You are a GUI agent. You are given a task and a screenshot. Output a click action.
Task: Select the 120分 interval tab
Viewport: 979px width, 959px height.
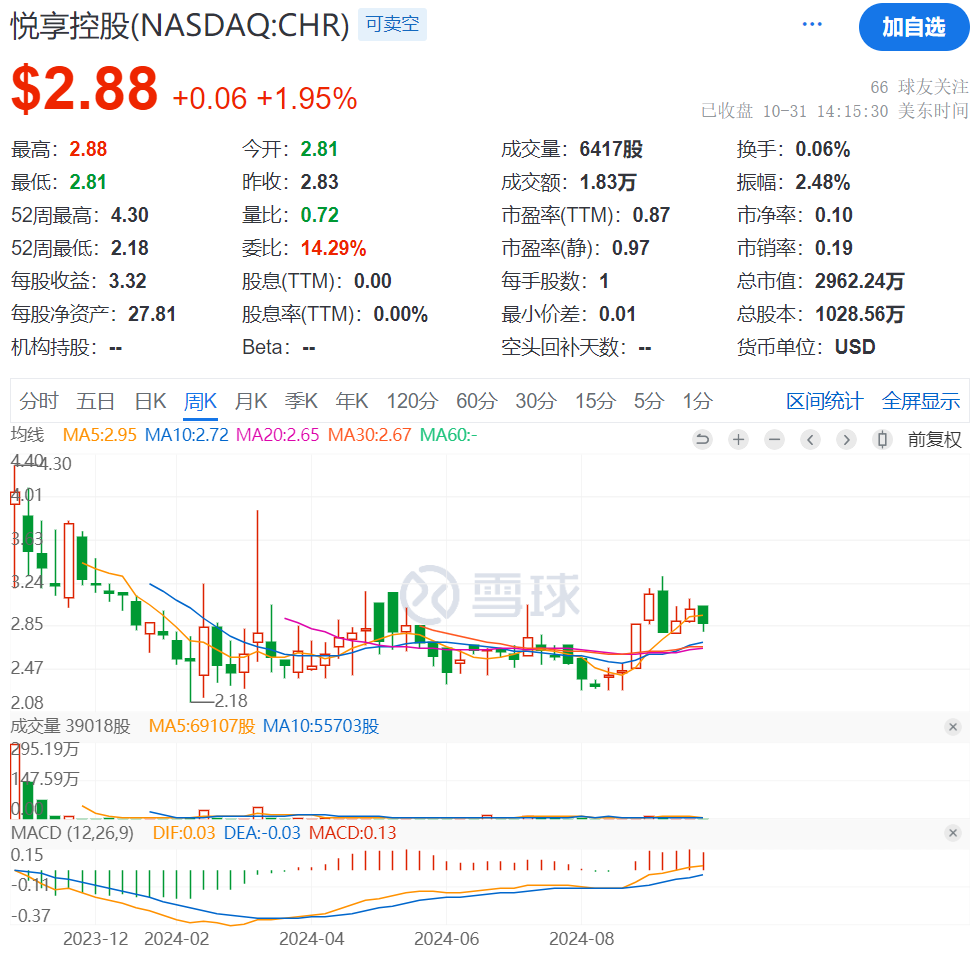pyautogui.click(x=412, y=401)
